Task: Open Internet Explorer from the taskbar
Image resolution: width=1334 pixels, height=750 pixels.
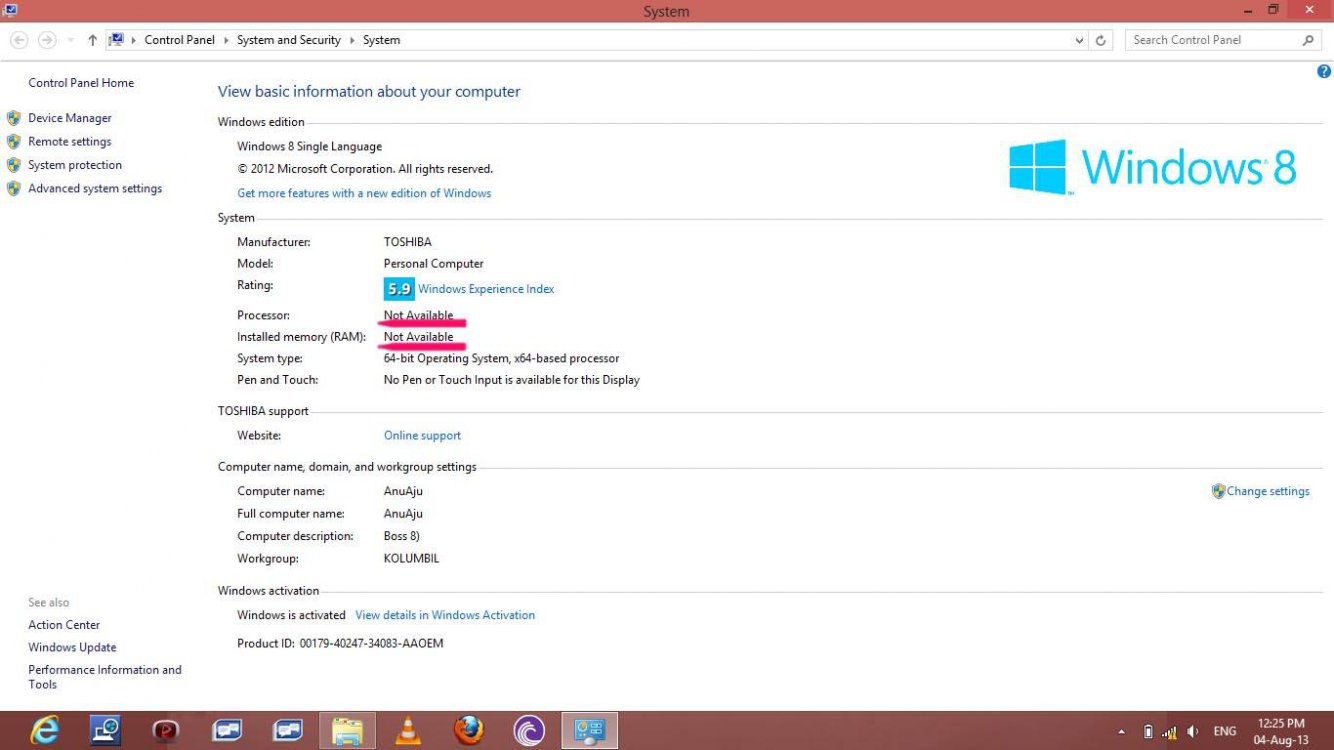Action: point(44,731)
